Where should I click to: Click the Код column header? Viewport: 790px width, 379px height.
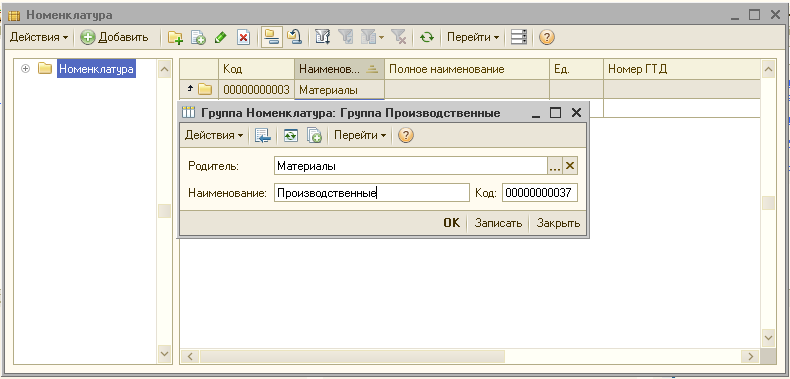[256, 69]
